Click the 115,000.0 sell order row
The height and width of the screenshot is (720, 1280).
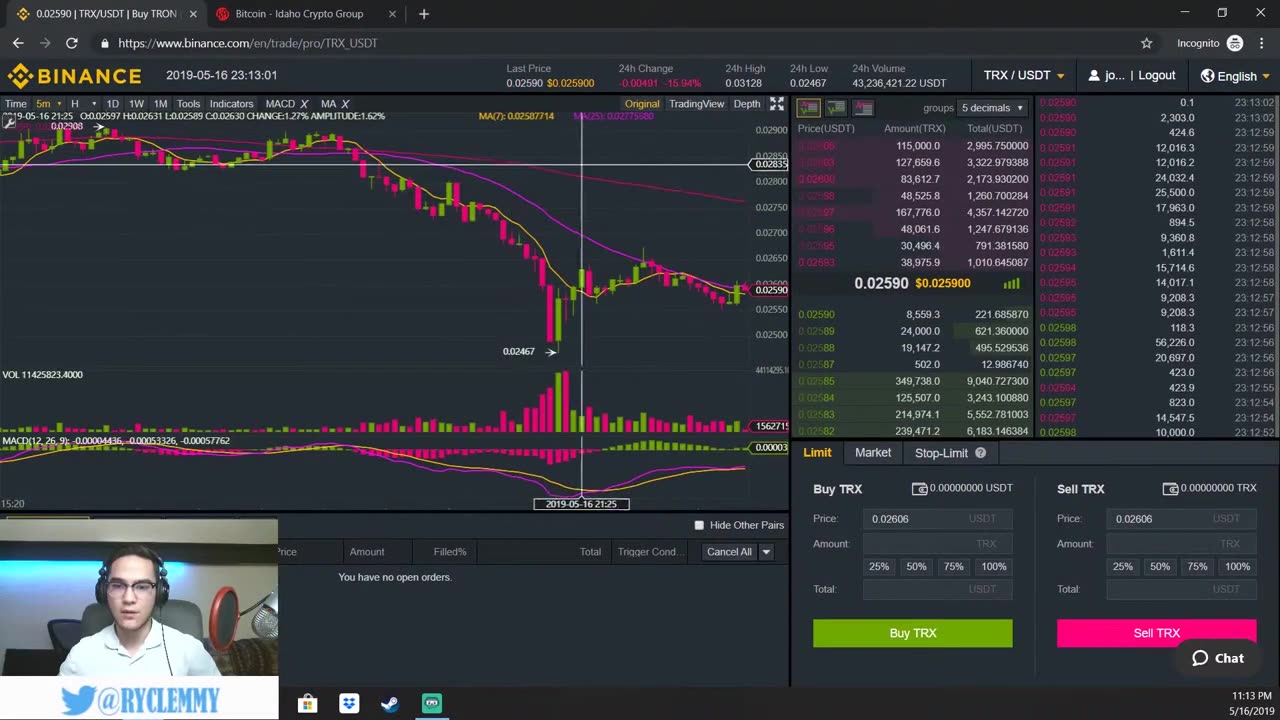click(x=913, y=146)
